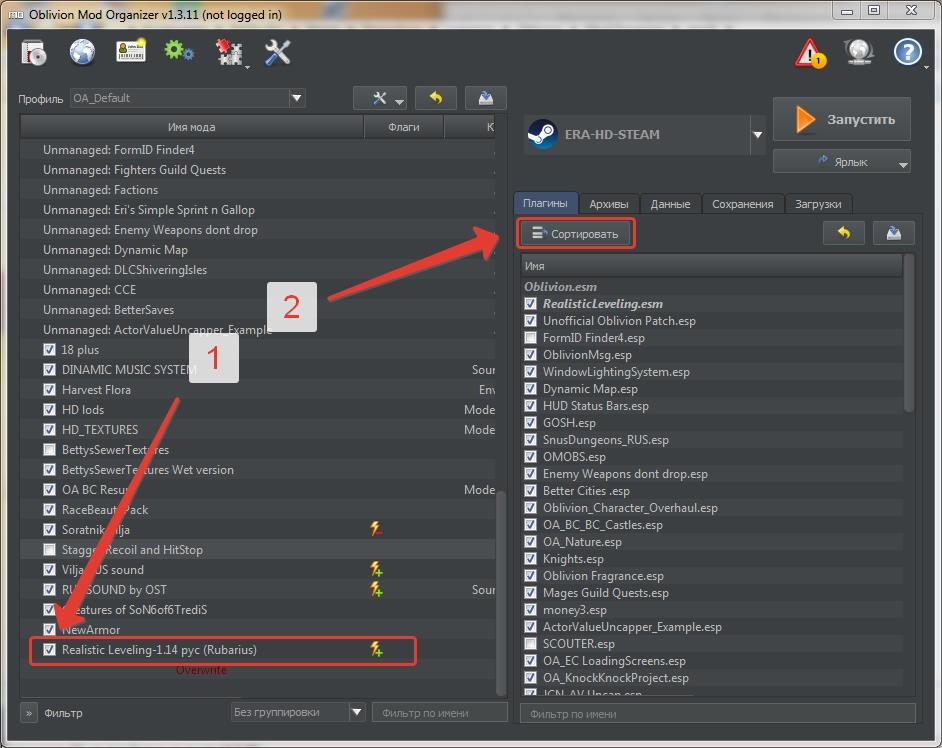
Task: Switch to the Сохранения tab
Action: coord(742,203)
